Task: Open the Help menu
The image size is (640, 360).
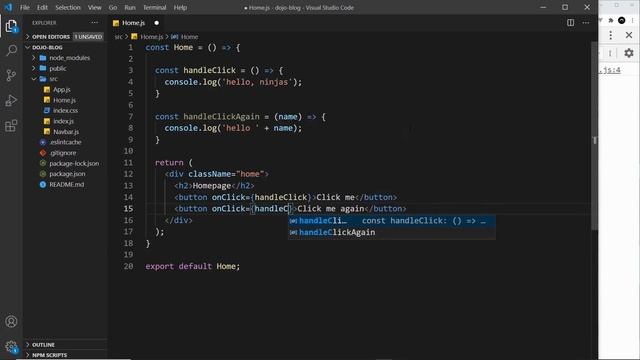Action: point(180,7)
